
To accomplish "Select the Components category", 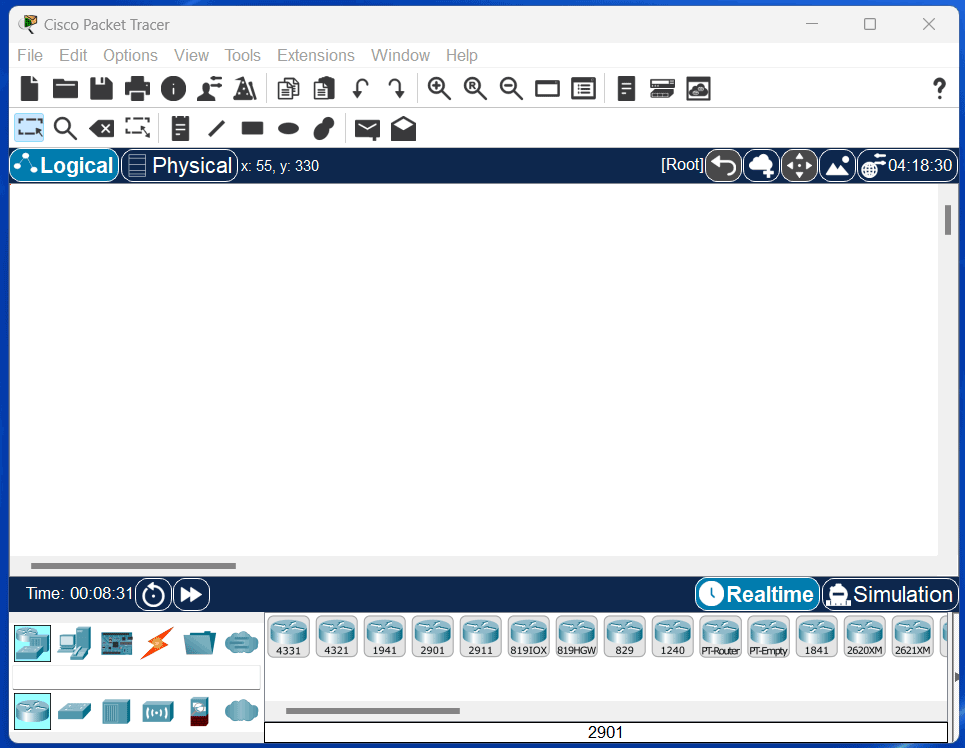I will (x=116, y=643).
